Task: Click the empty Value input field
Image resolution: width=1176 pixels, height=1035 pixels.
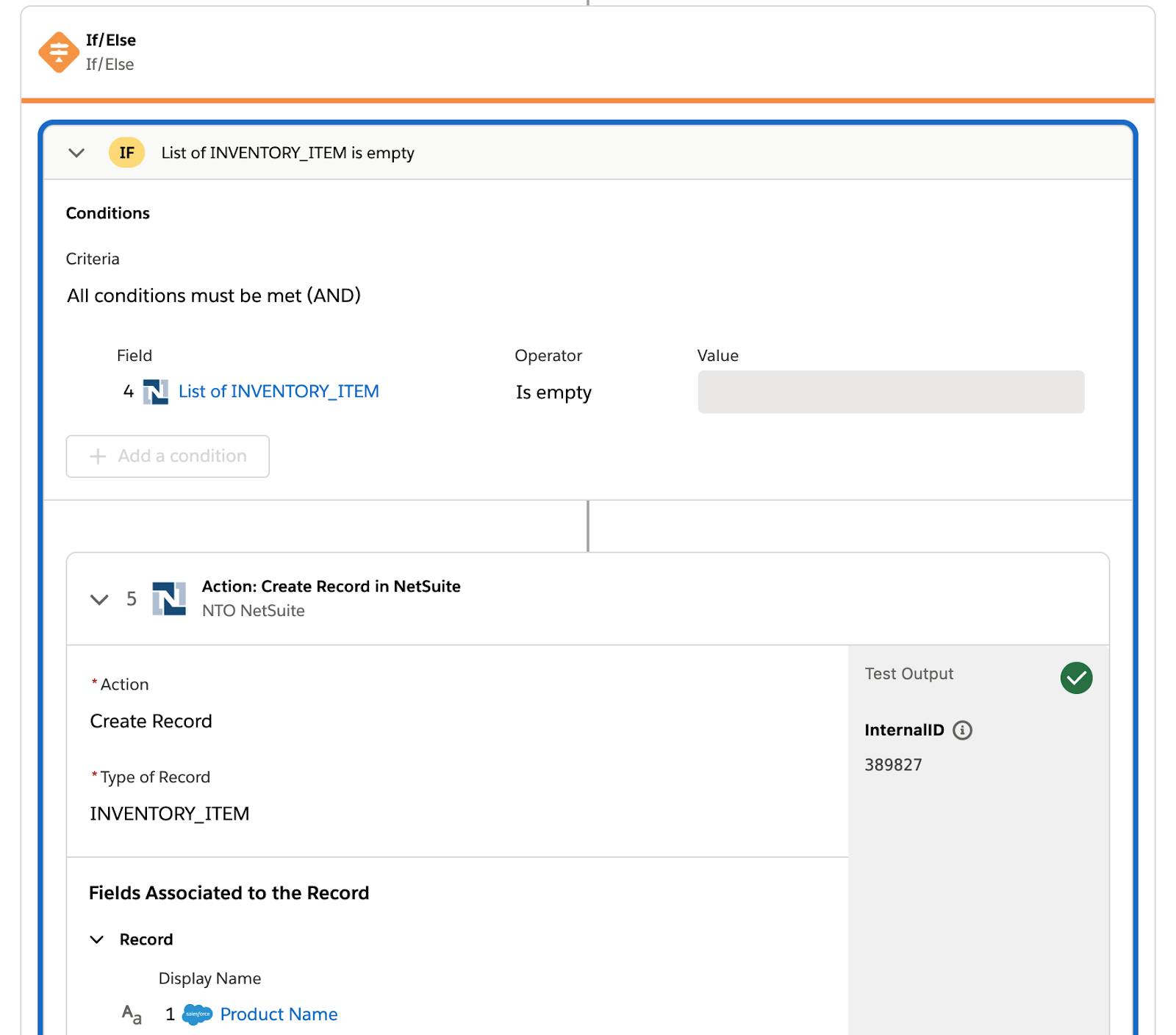Action: tap(891, 392)
